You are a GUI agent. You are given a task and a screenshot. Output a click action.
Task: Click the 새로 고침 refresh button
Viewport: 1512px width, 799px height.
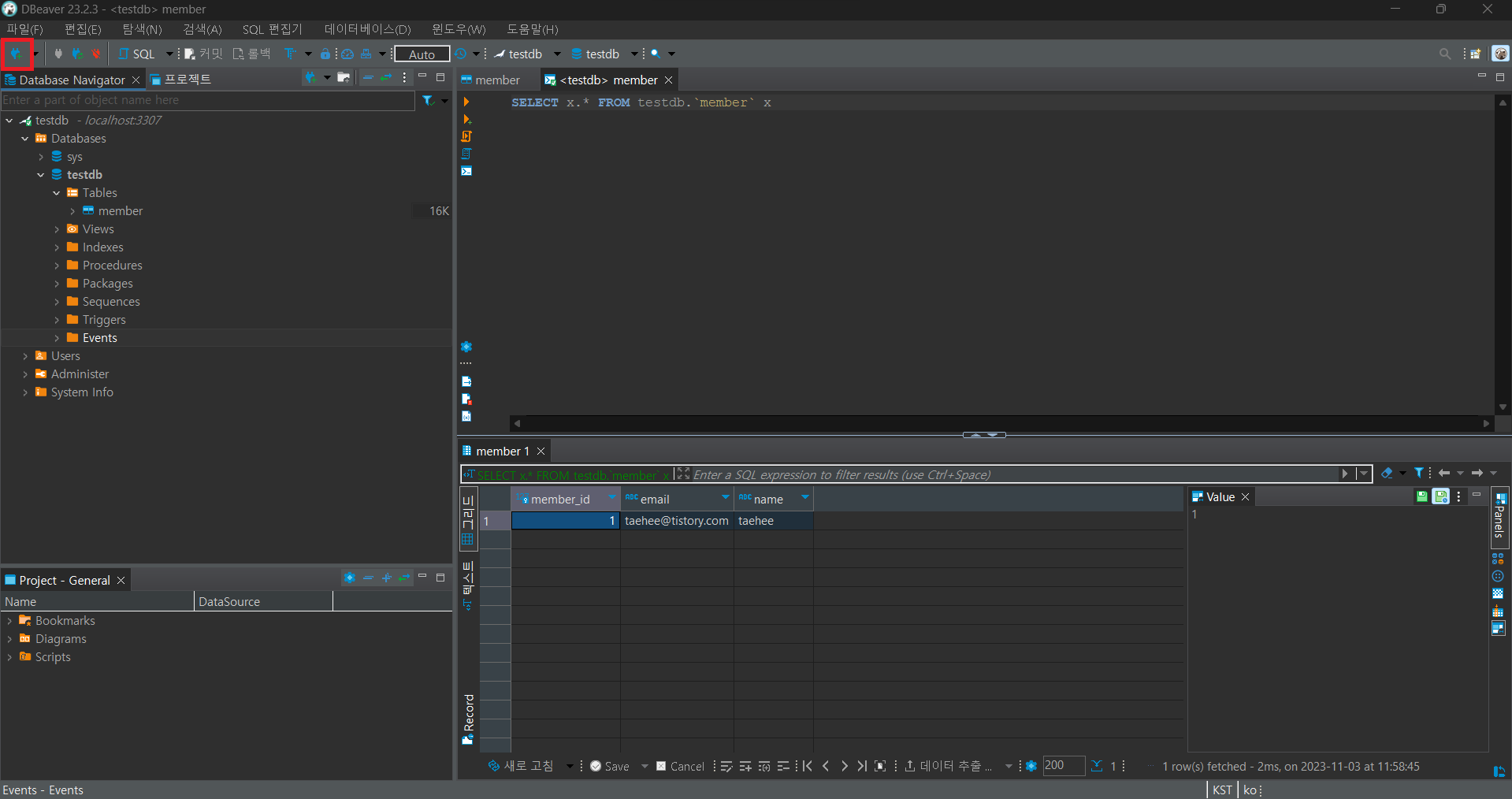(x=521, y=766)
